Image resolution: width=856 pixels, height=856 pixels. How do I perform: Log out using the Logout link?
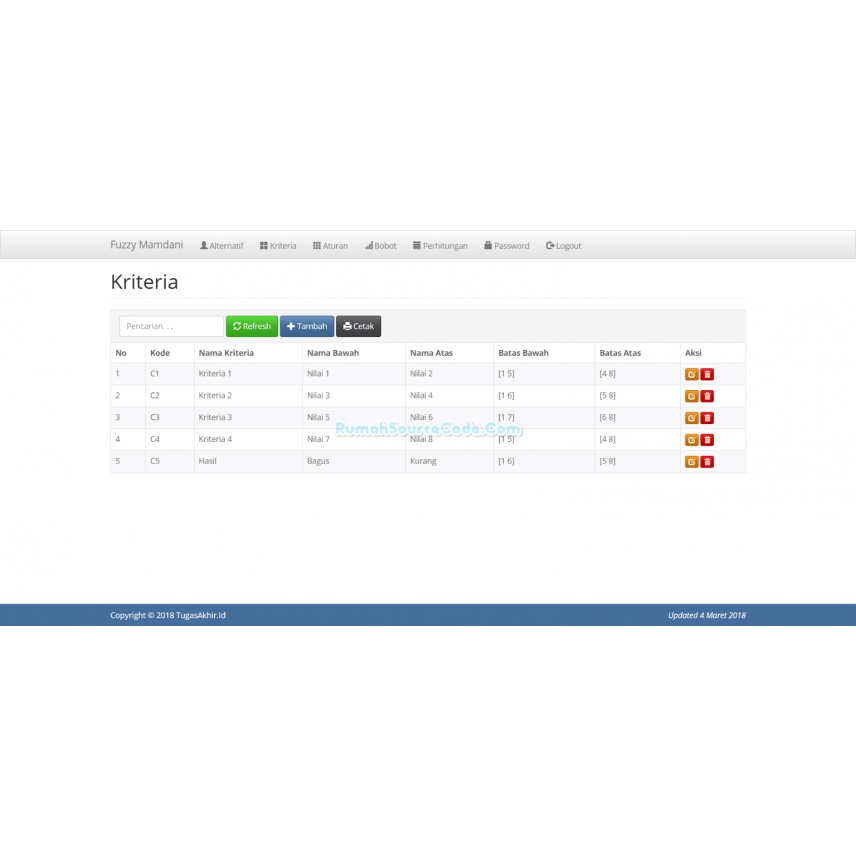pyautogui.click(x=563, y=246)
